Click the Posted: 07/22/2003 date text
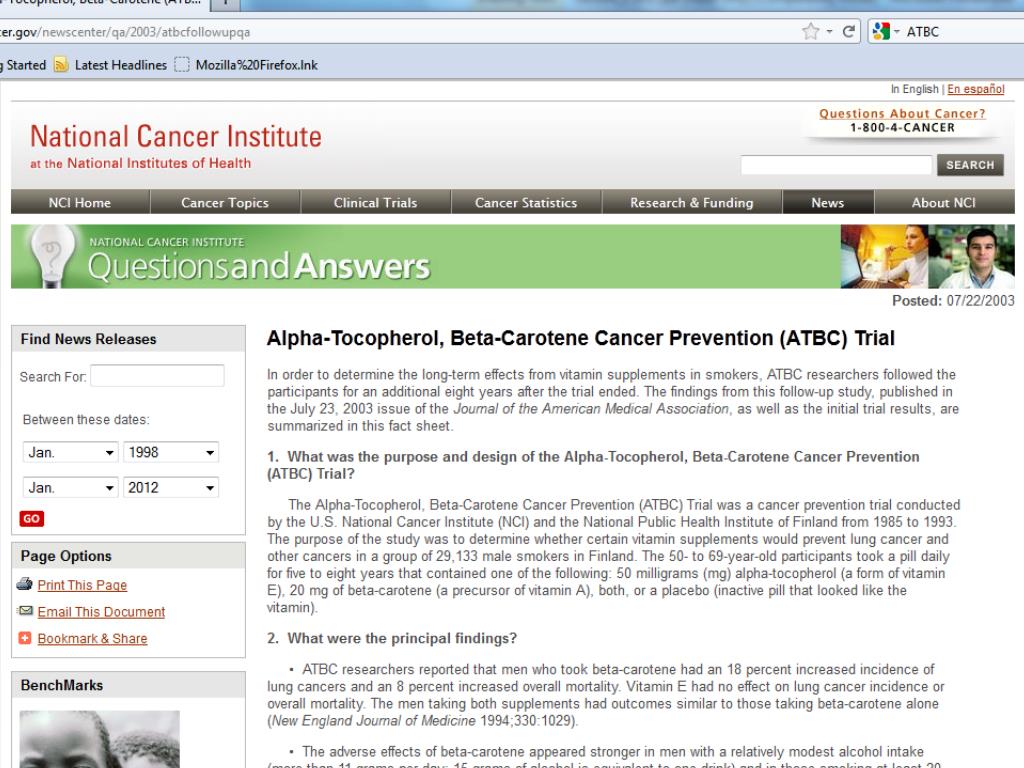This screenshot has height=768, width=1024. coord(953,300)
